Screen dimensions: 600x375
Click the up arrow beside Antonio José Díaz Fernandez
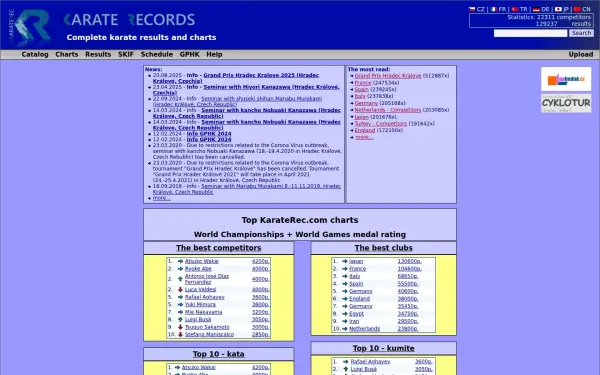click(x=180, y=279)
